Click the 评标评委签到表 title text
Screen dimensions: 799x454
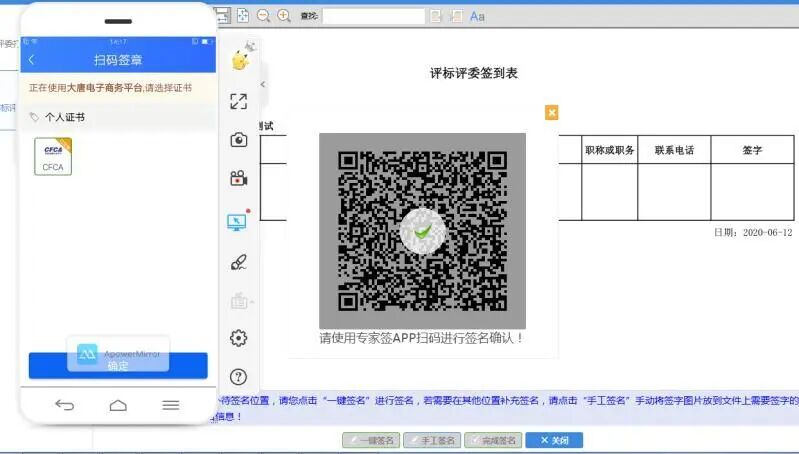[x=474, y=73]
